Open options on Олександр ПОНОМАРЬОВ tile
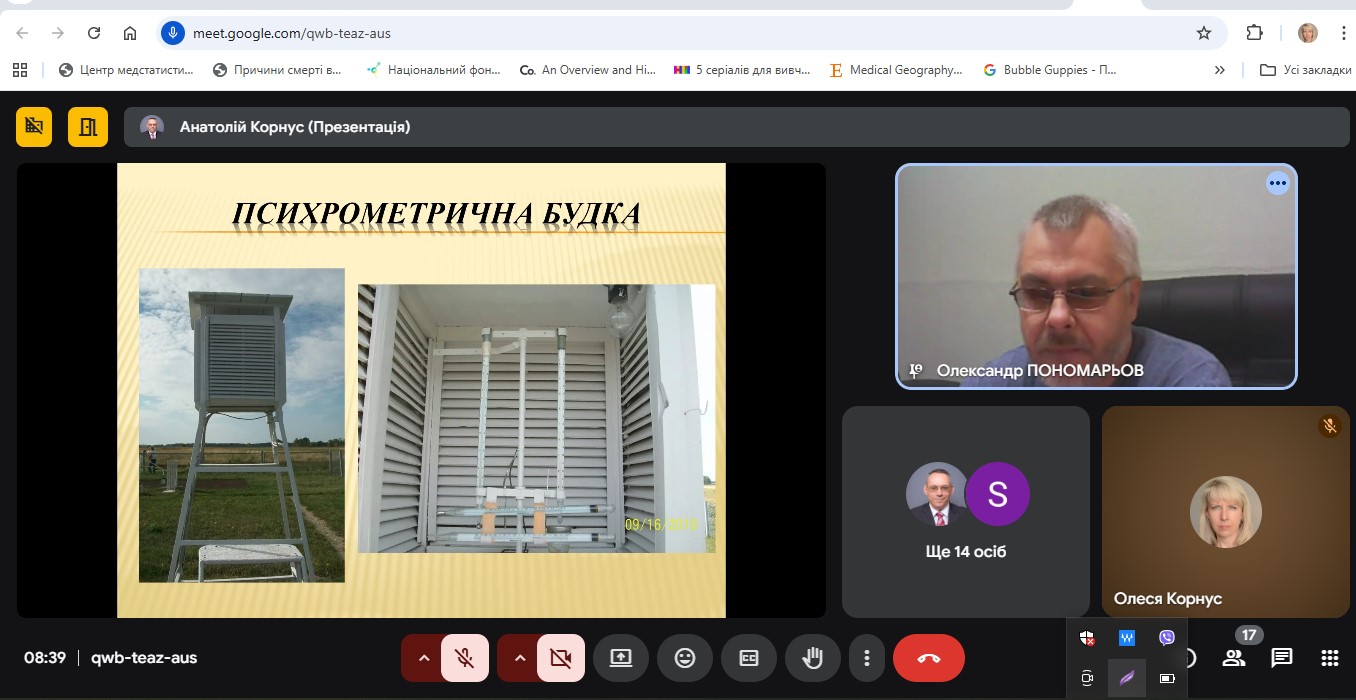 (x=1277, y=183)
